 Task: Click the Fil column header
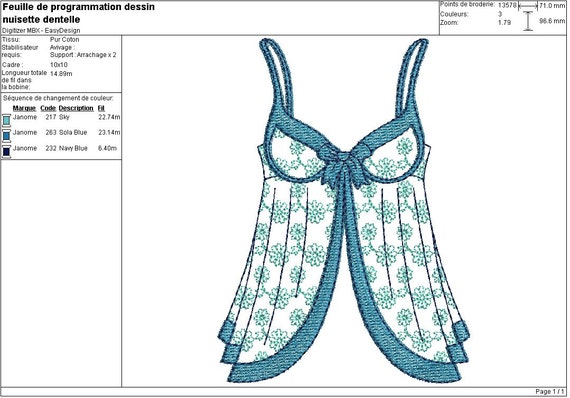tap(101, 108)
